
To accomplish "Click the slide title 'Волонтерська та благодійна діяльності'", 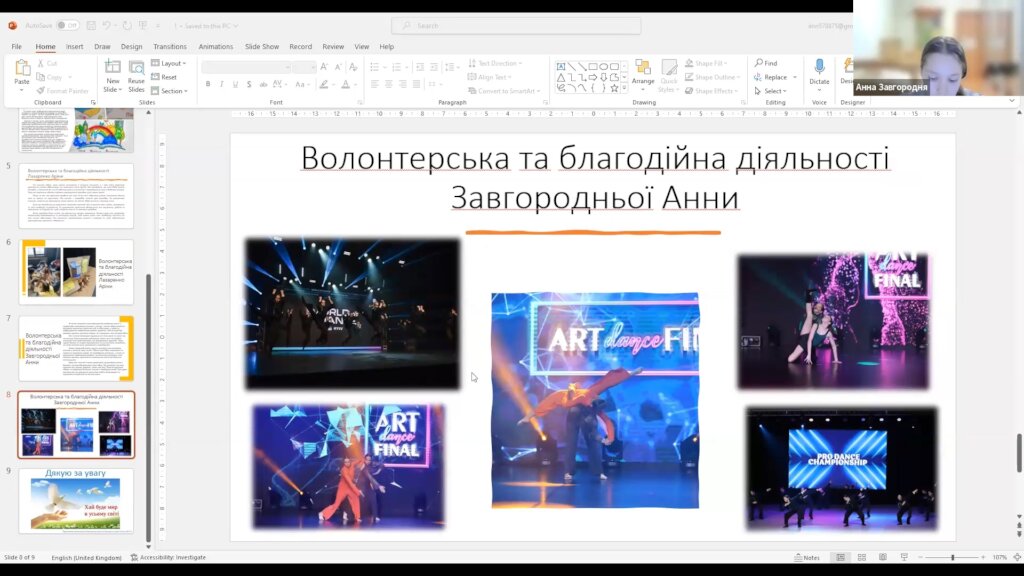I will [x=595, y=158].
